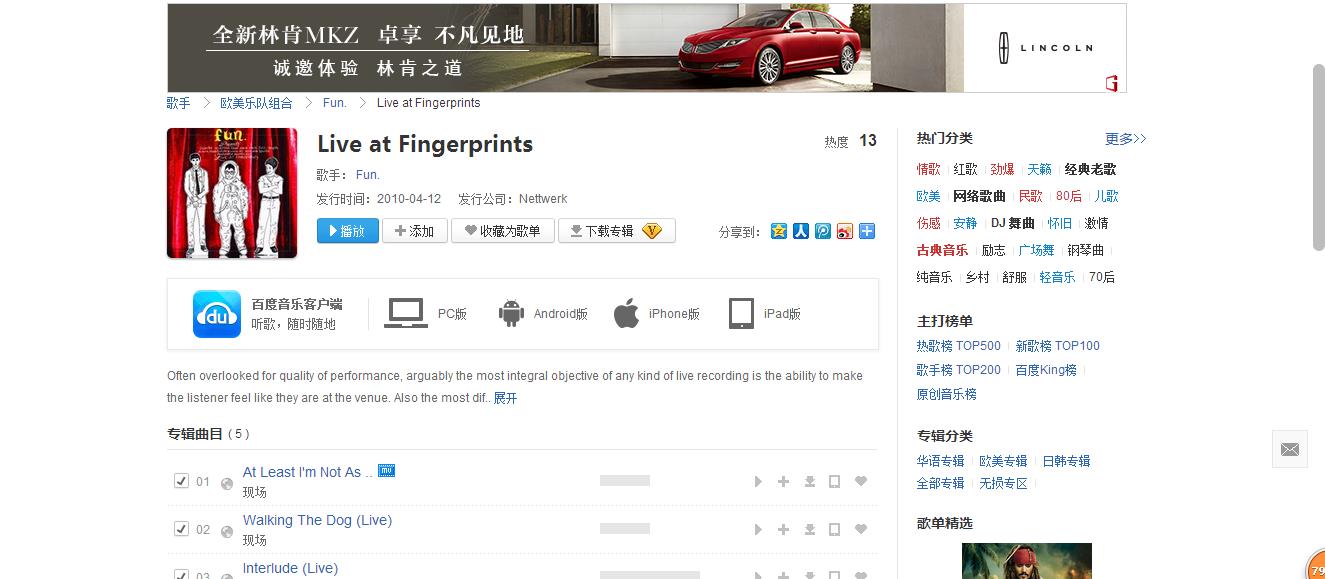Select 经典老歌 hot category
1325x579 pixels.
[x=1090, y=169]
